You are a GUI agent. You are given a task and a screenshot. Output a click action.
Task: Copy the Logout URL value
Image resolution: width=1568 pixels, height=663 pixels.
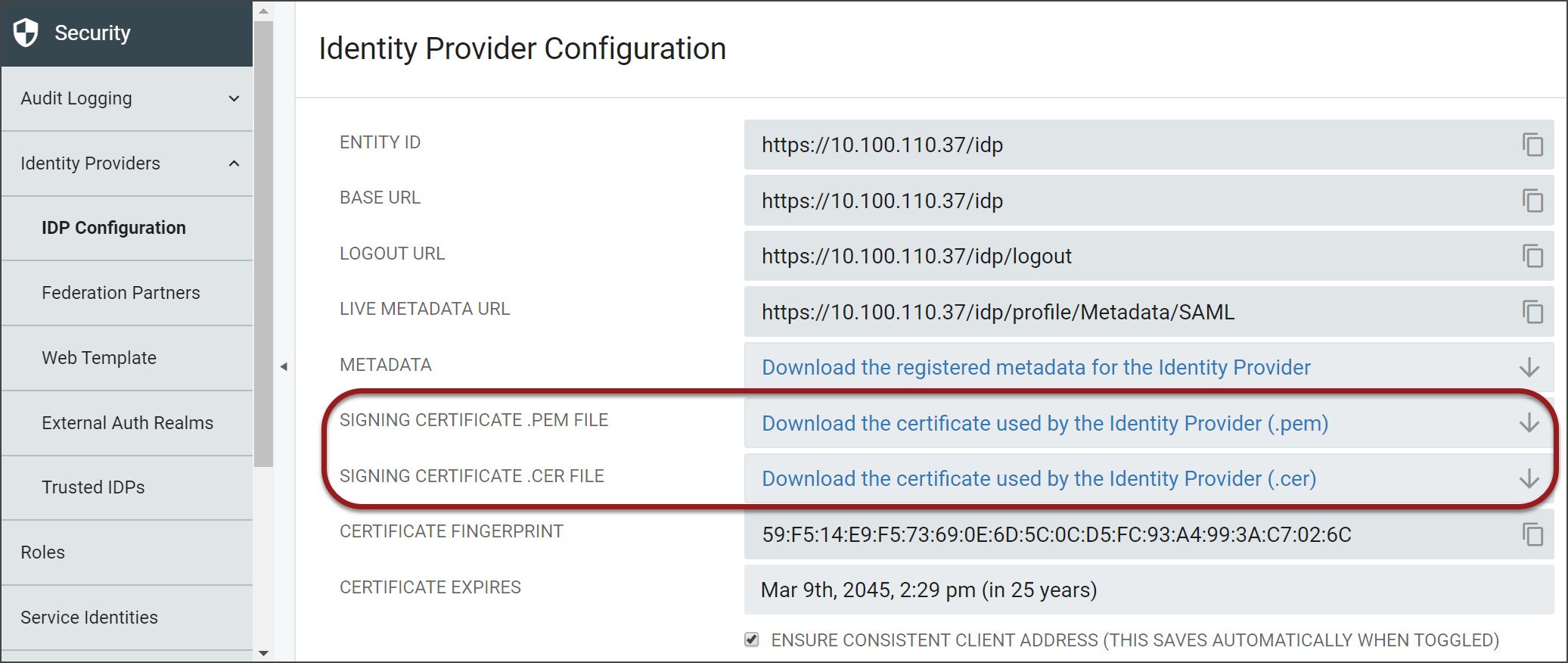click(1532, 256)
